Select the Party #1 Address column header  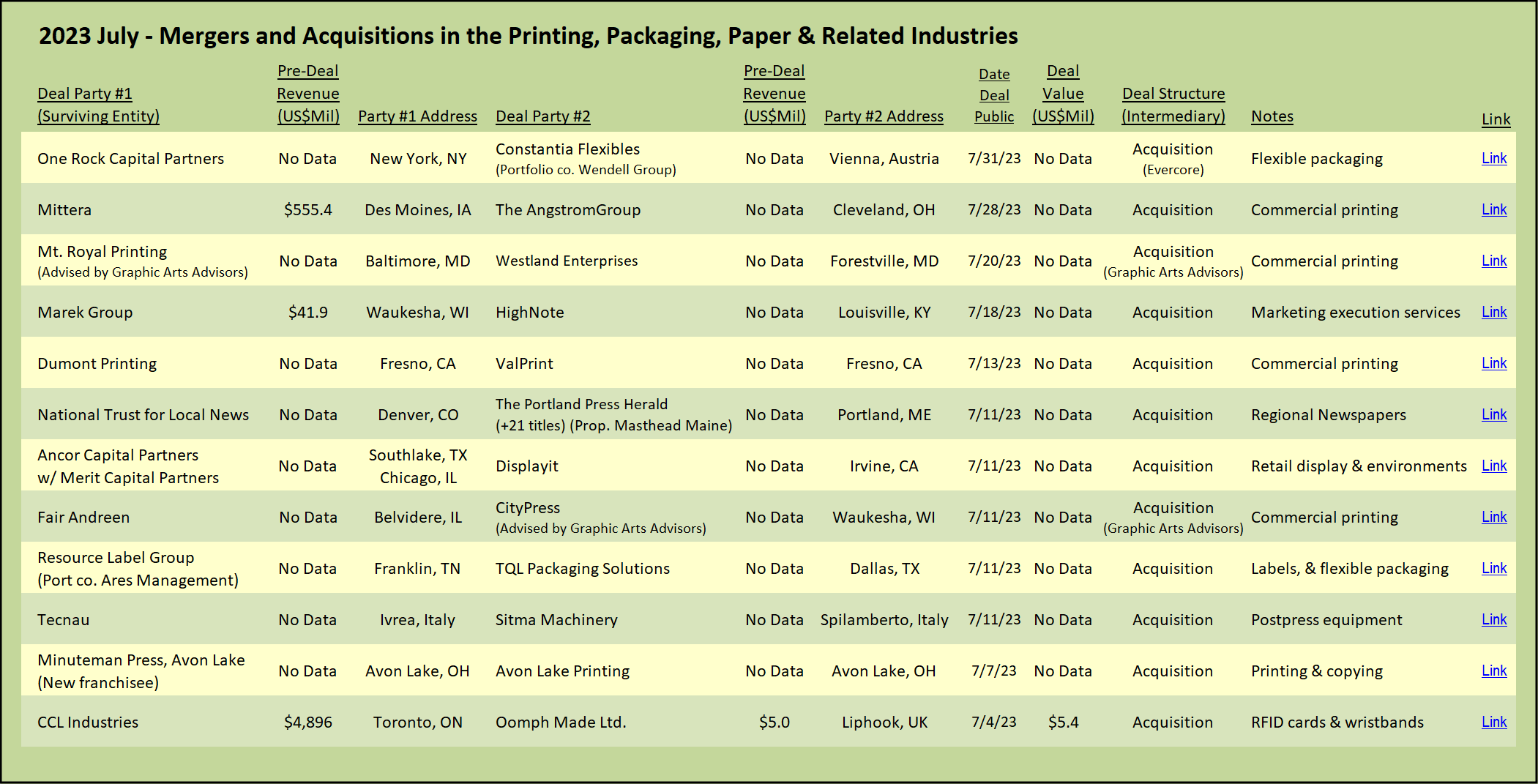pos(417,116)
